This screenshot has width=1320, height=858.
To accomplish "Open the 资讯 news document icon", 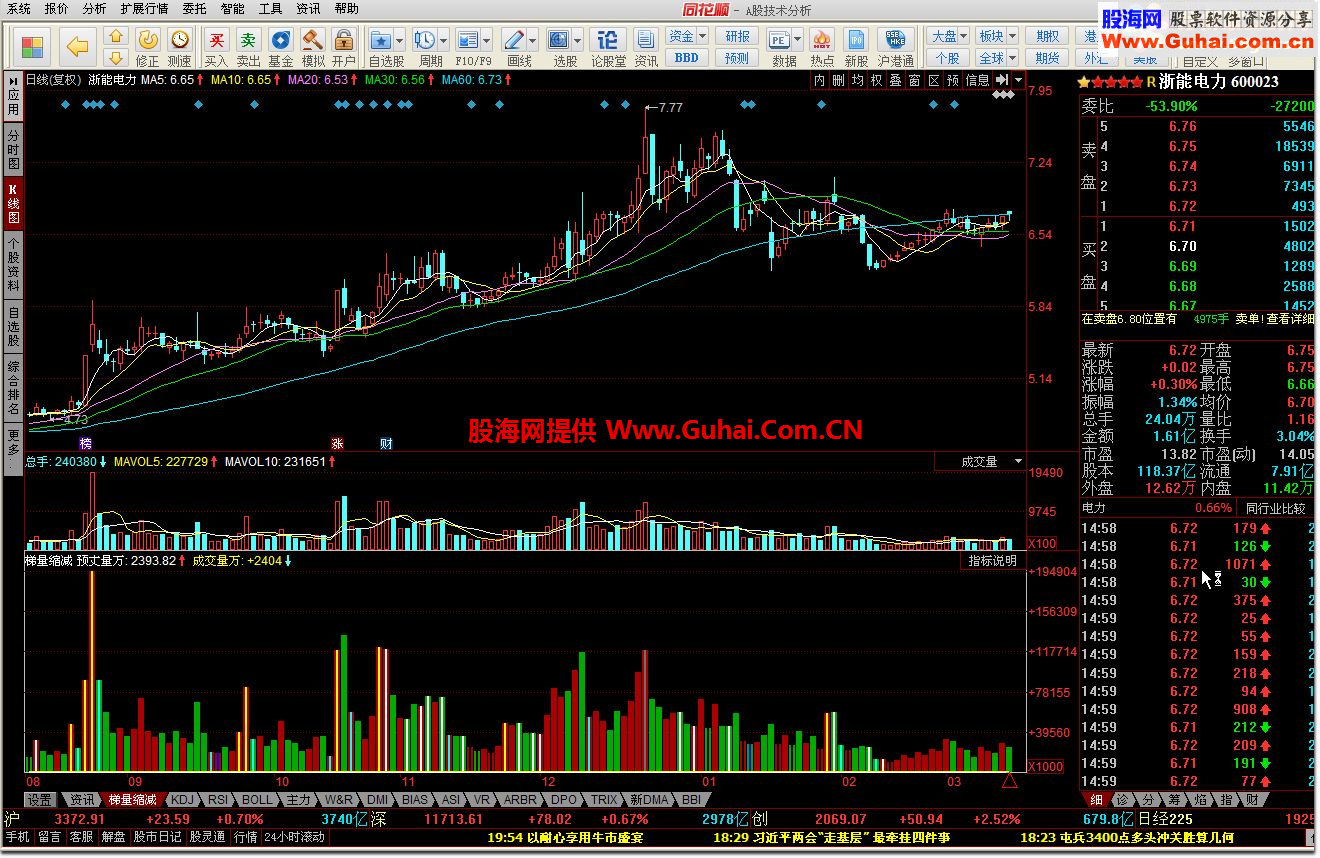I will (x=646, y=46).
